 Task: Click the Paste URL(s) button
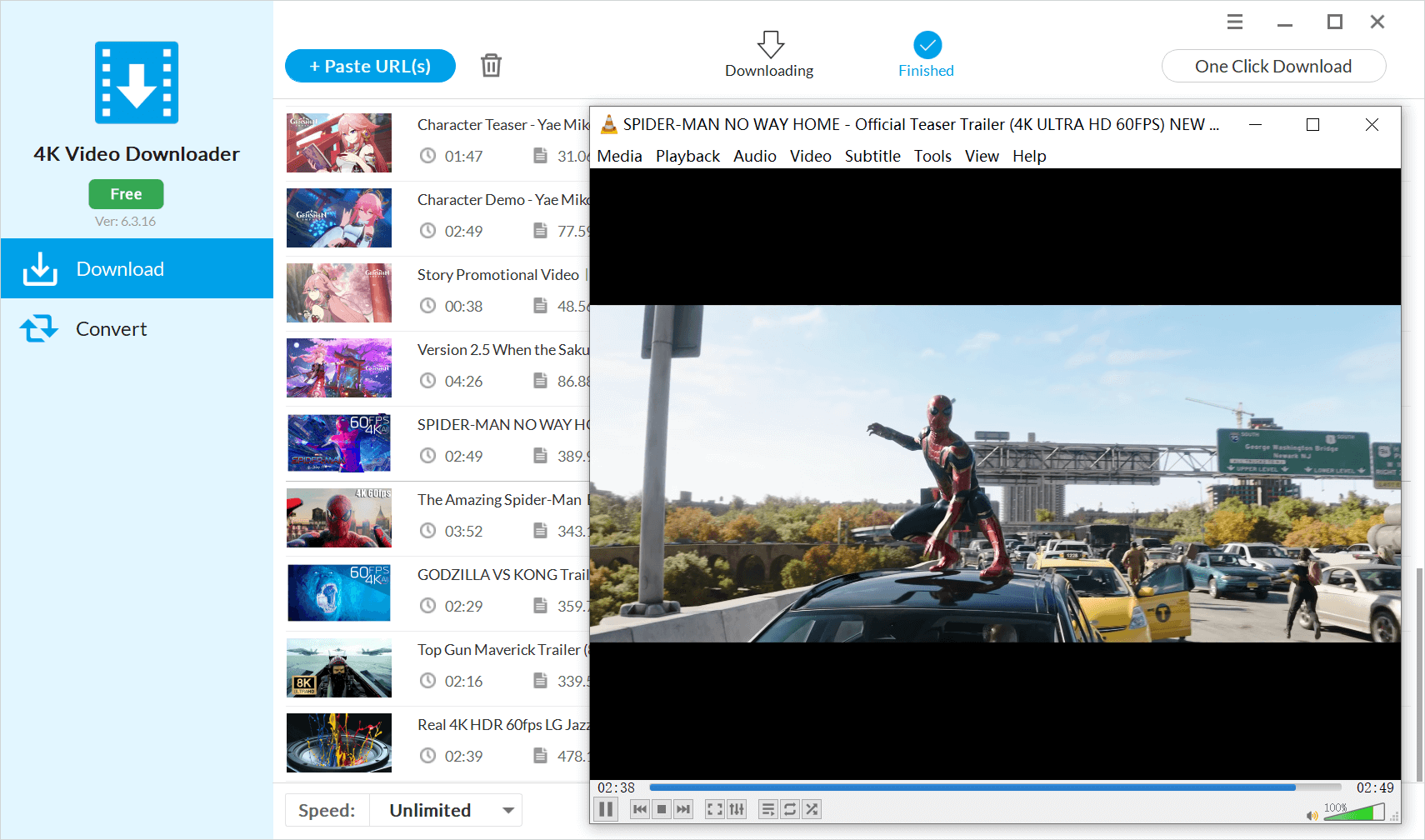tap(370, 66)
